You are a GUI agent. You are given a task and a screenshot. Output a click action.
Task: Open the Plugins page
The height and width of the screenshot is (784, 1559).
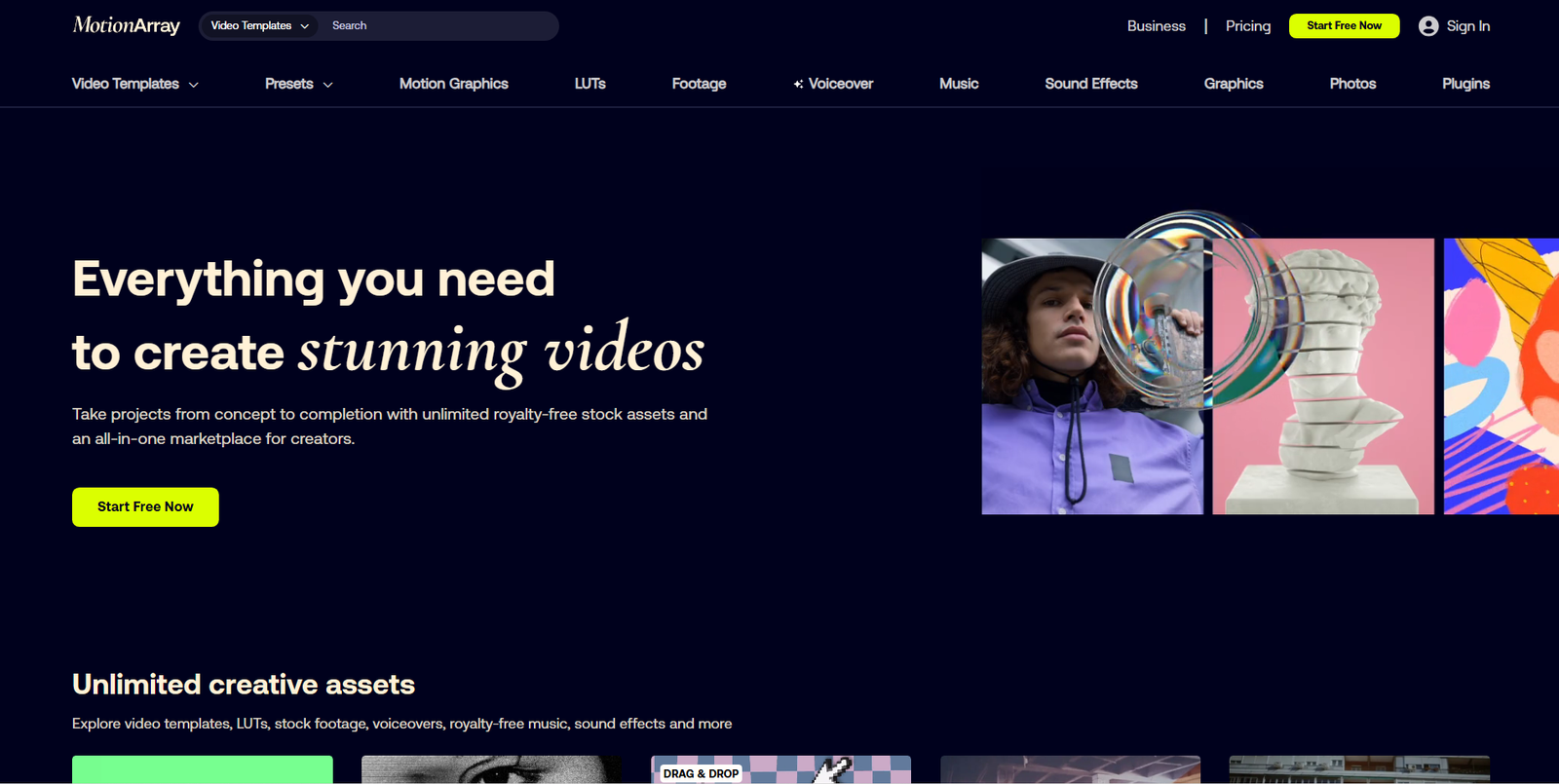click(x=1464, y=84)
